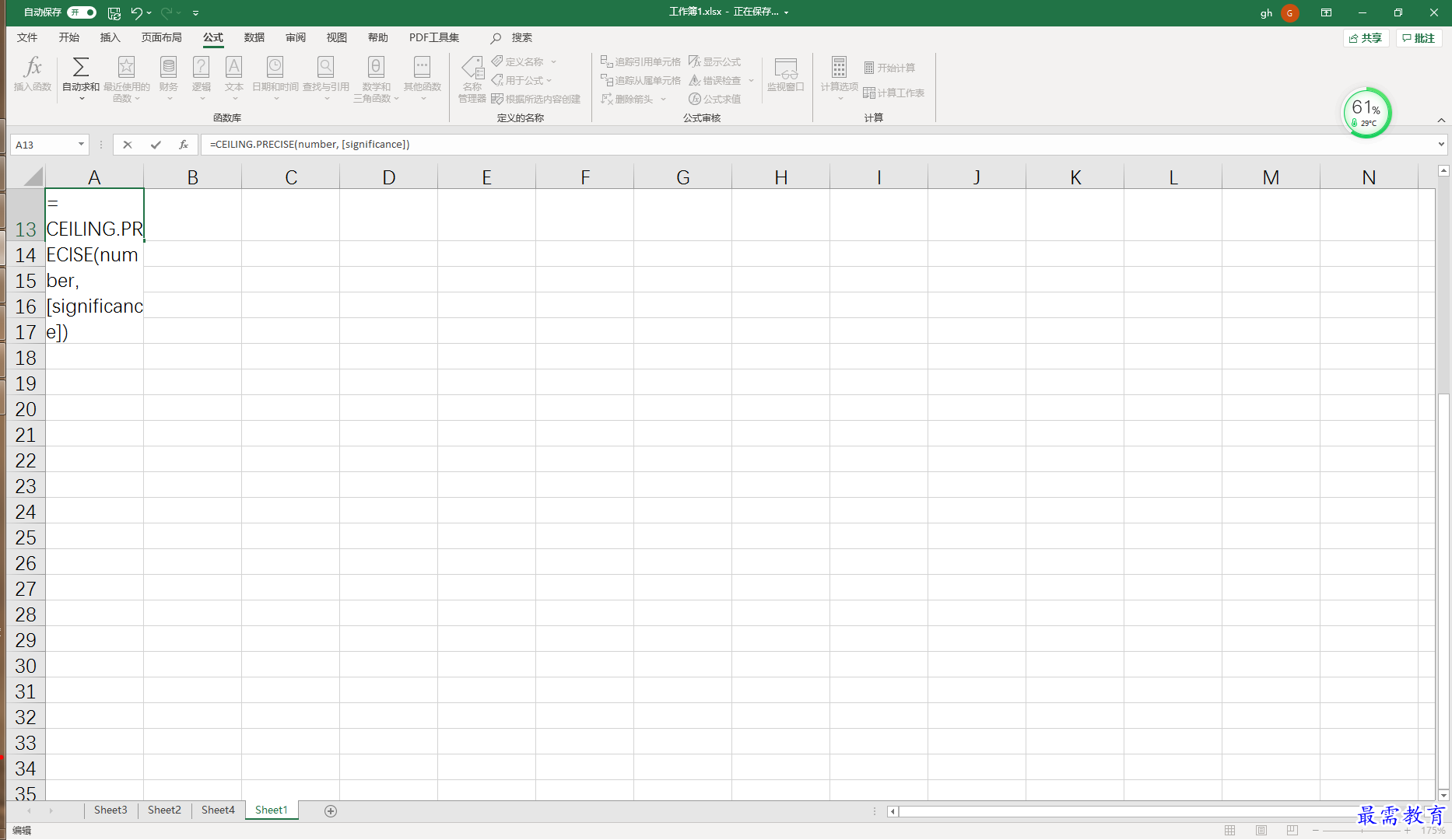Click the vertical scrollbar down arrow
The height and width of the screenshot is (840, 1452).
1443,795
